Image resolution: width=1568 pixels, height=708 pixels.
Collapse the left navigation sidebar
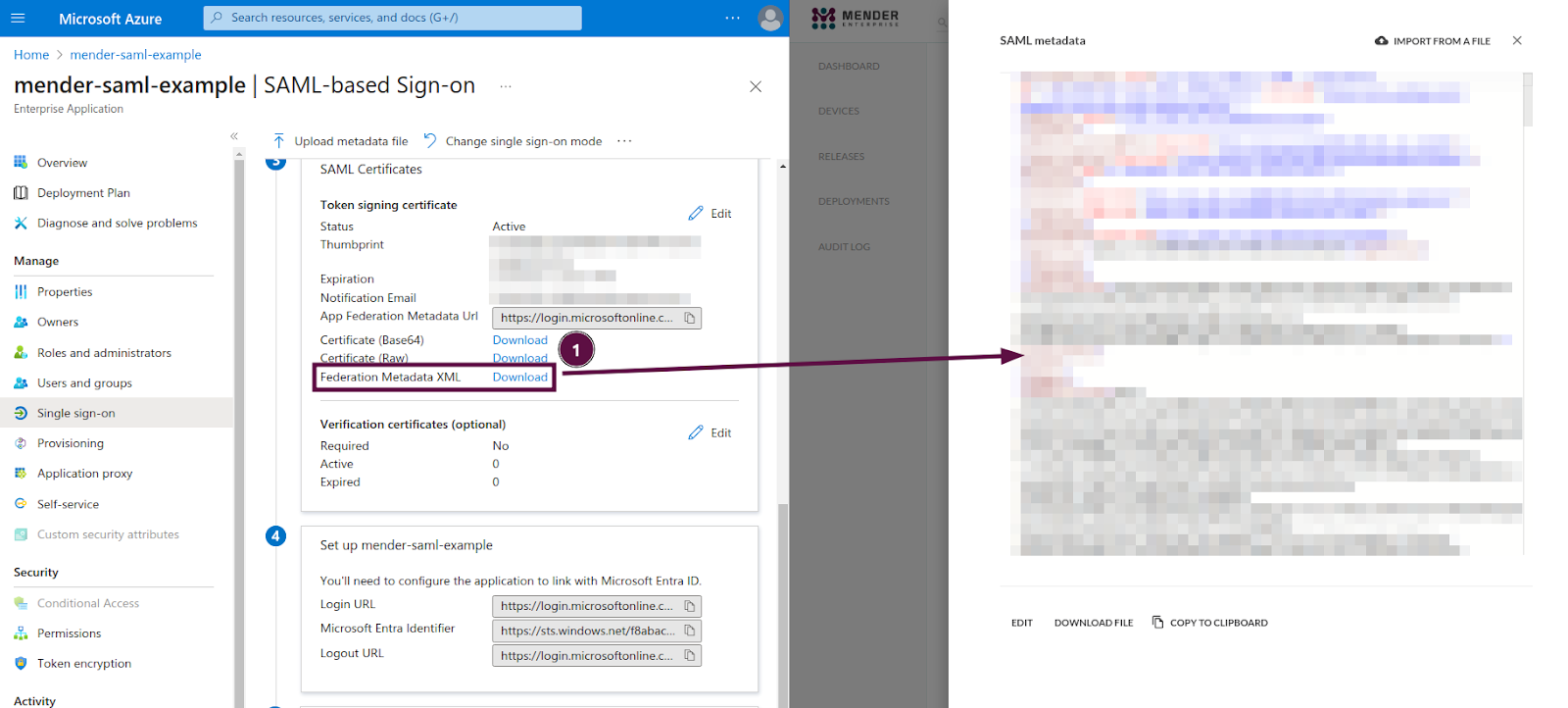pos(234,136)
